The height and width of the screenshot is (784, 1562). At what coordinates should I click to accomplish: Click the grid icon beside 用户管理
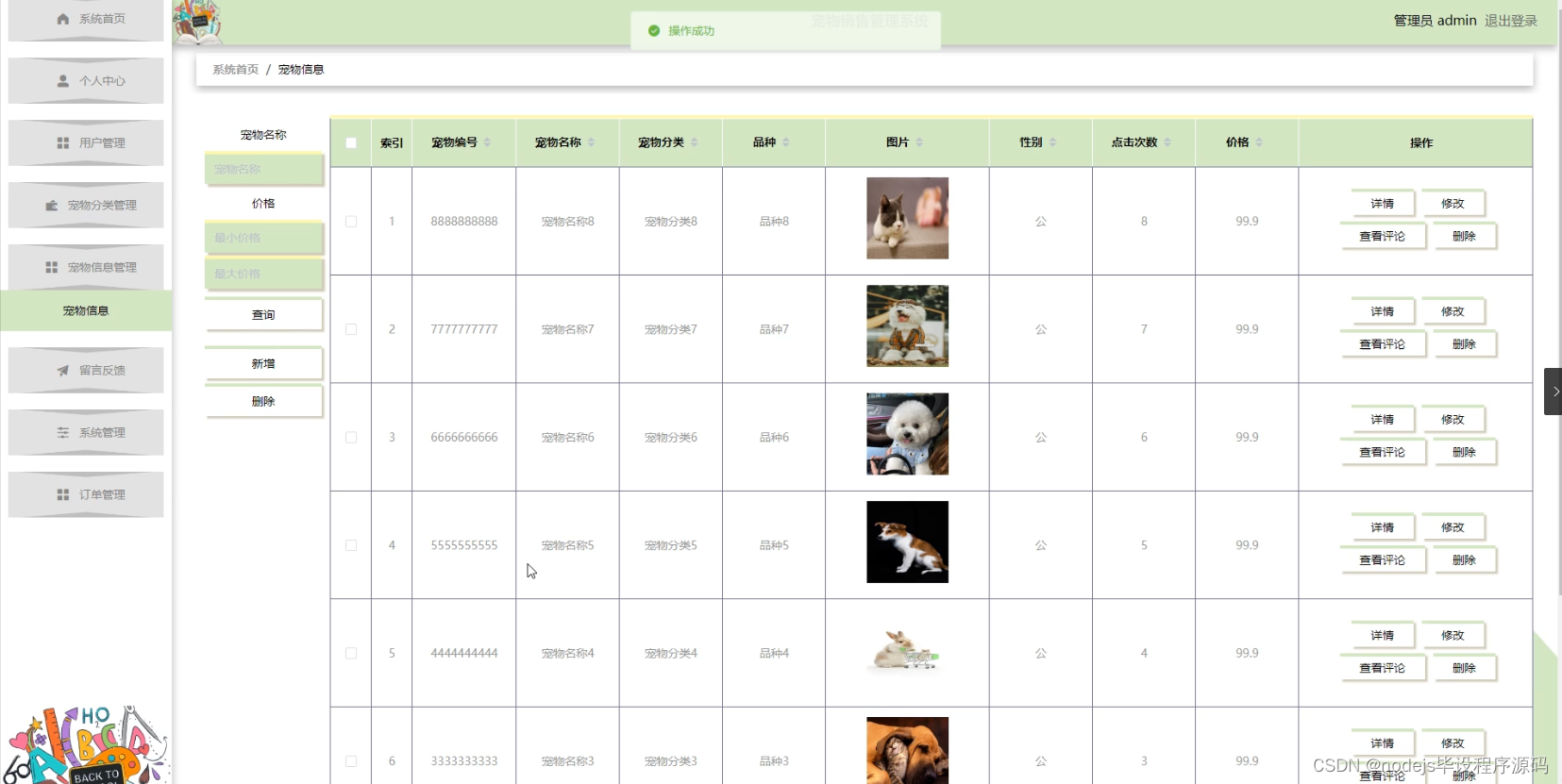pyautogui.click(x=63, y=143)
